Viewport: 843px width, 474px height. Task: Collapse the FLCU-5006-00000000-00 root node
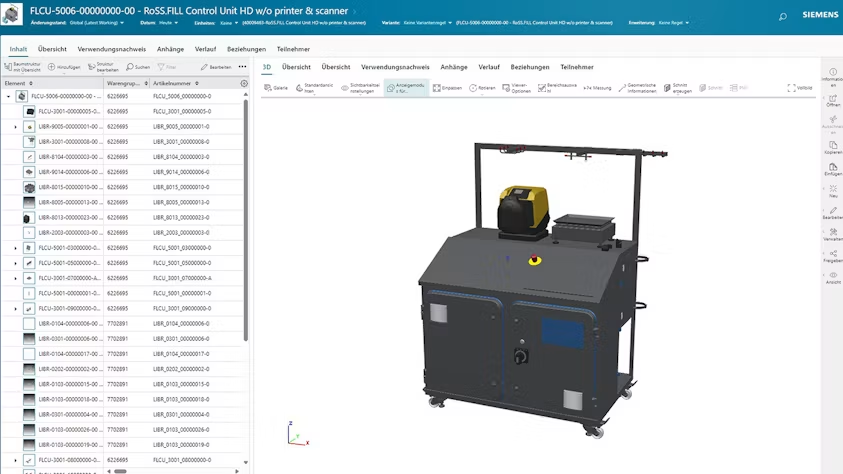point(9,96)
